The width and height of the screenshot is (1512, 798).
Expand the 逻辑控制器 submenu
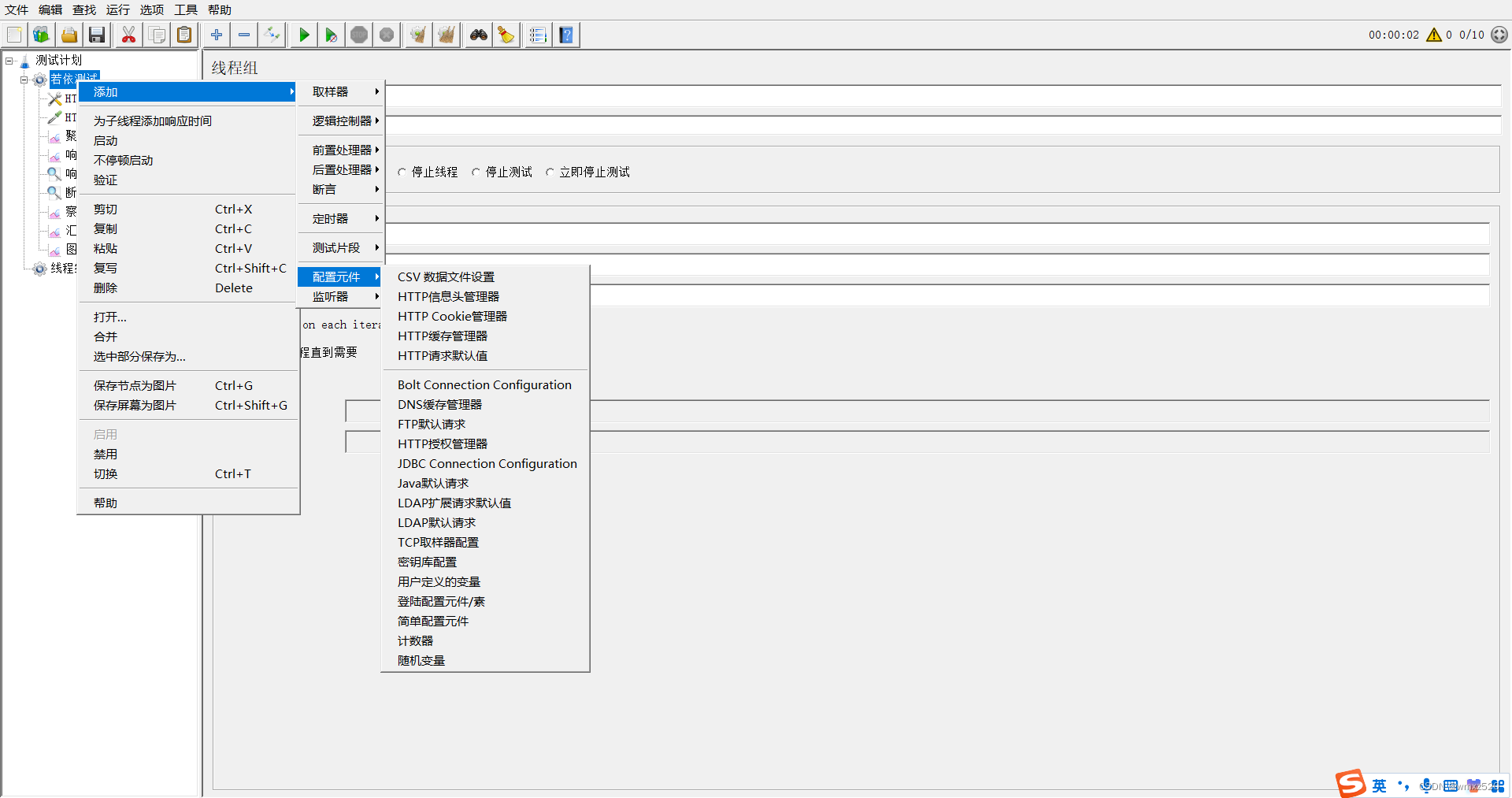[x=342, y=121]
